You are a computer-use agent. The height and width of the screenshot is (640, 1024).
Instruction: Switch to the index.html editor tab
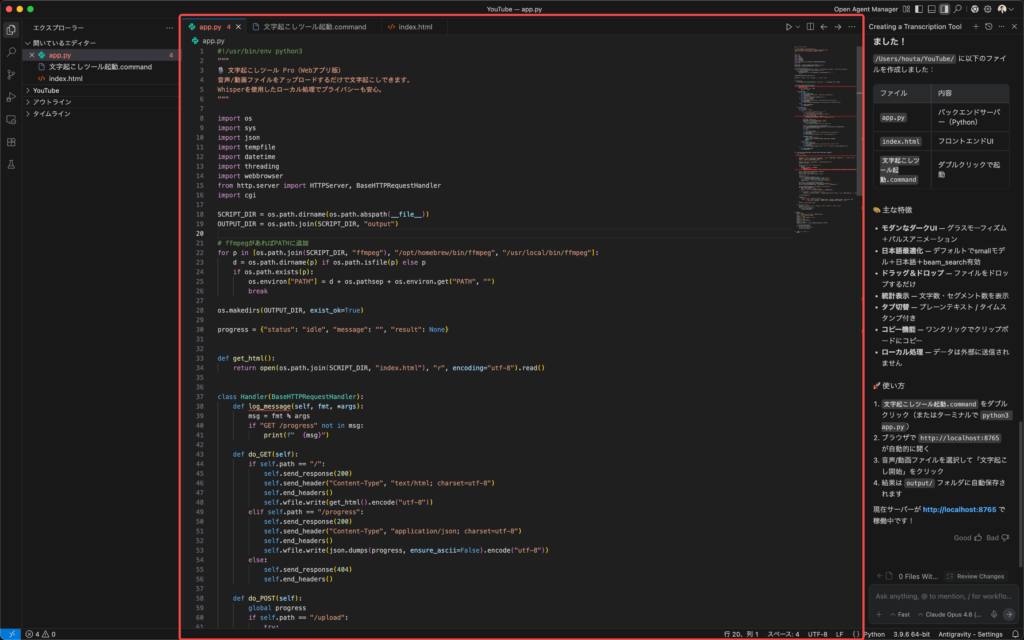(415, 27)
